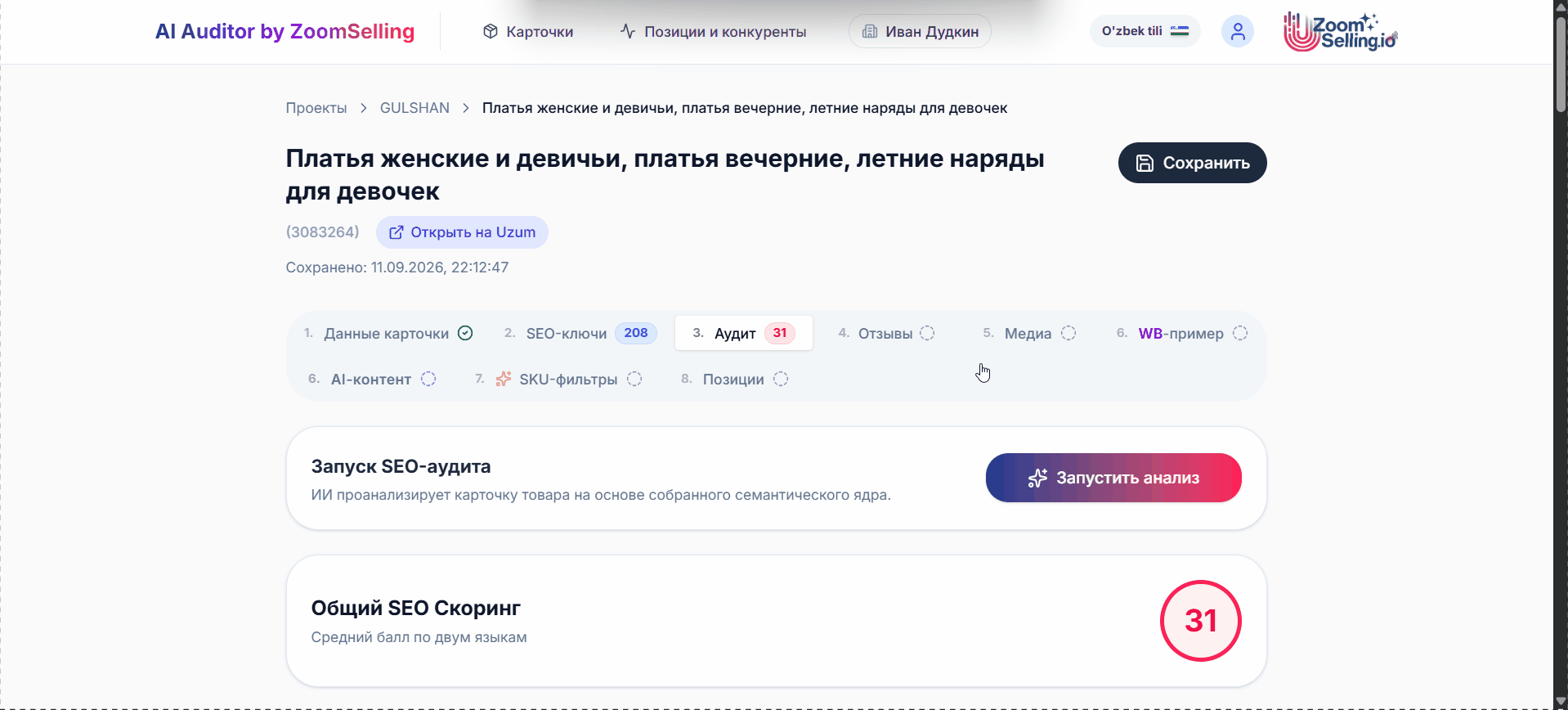Select the Аудит tab
The width and height of the screenshot is (1568, 710).
coord(744,333)
